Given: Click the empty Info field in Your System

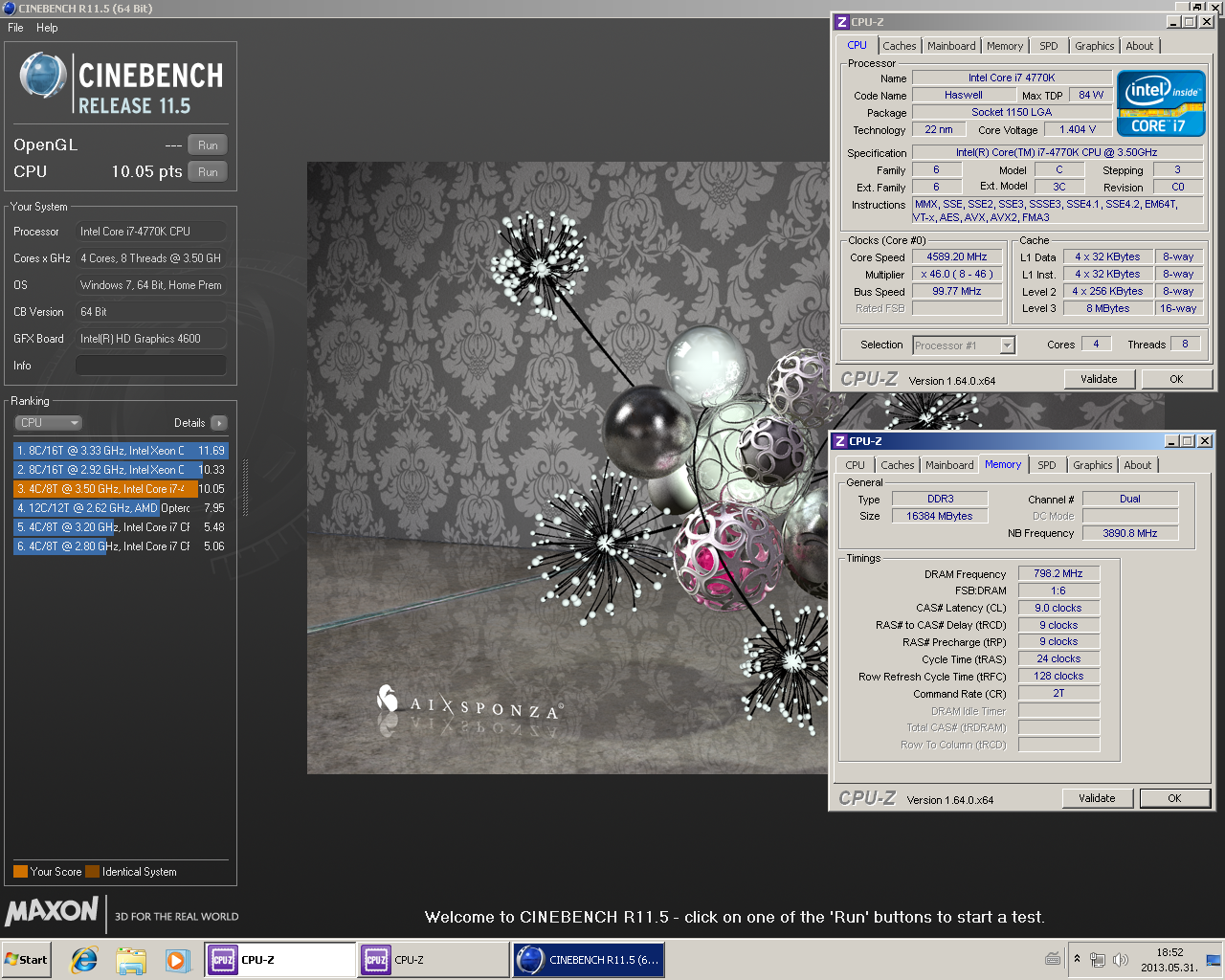Looking at the screenshot, I should (151, 366).
